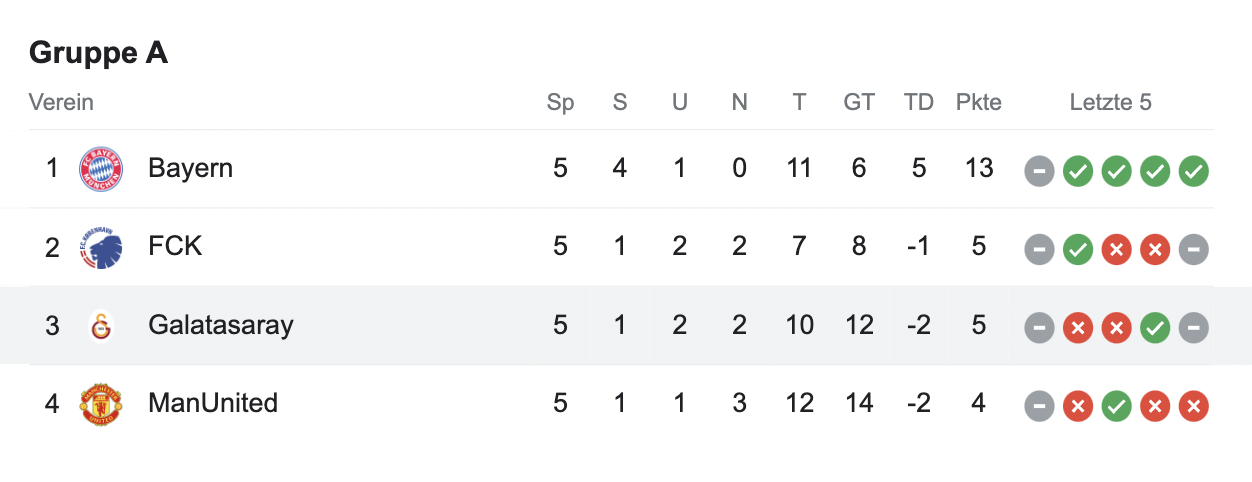Click Bayern's most recent green win icon
The height and width of the screenshot is (482, 1252).
[x=1193, y=171]
